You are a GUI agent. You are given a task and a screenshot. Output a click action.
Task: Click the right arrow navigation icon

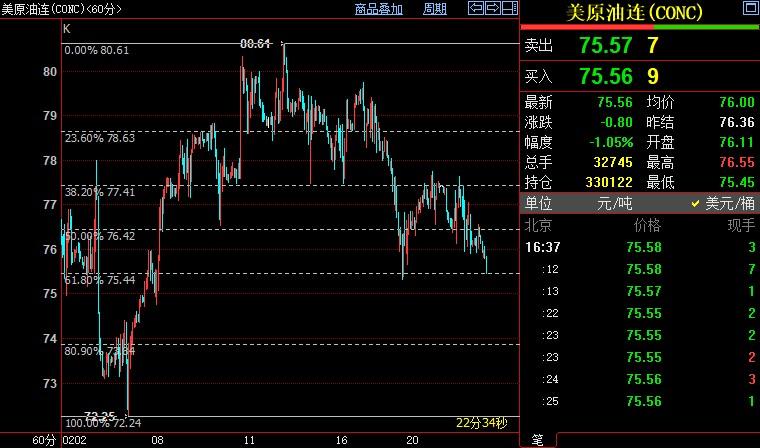tap(493, 9)
